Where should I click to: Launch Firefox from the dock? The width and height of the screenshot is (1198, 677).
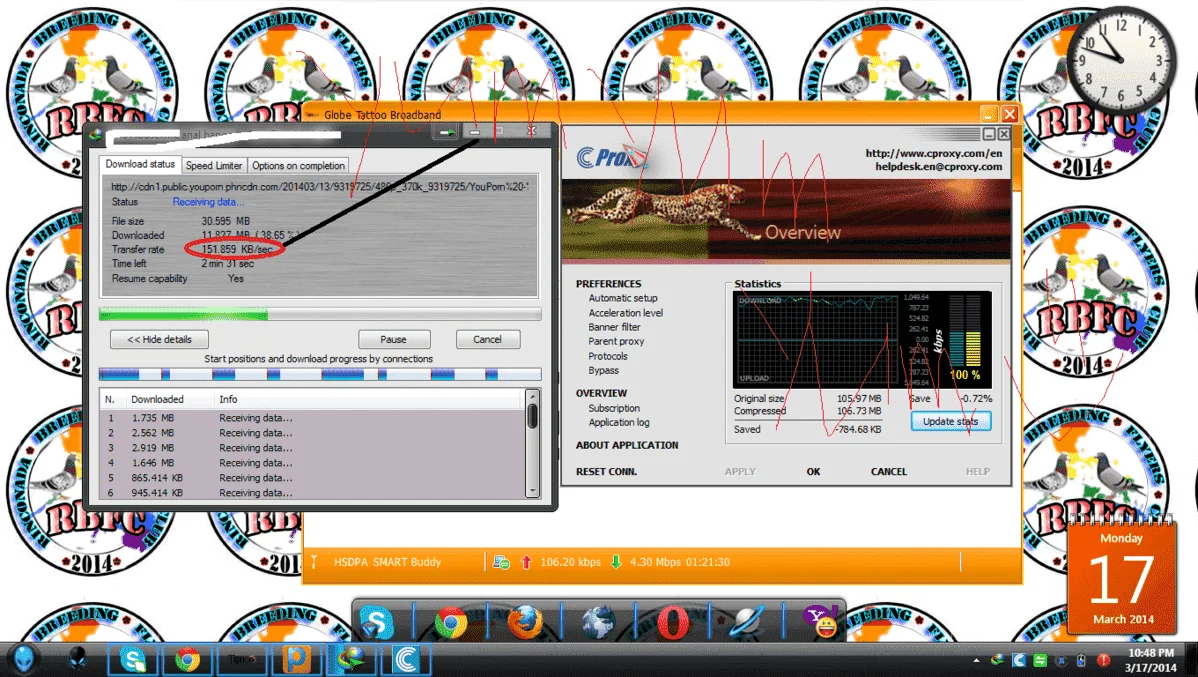pos(525,622)
